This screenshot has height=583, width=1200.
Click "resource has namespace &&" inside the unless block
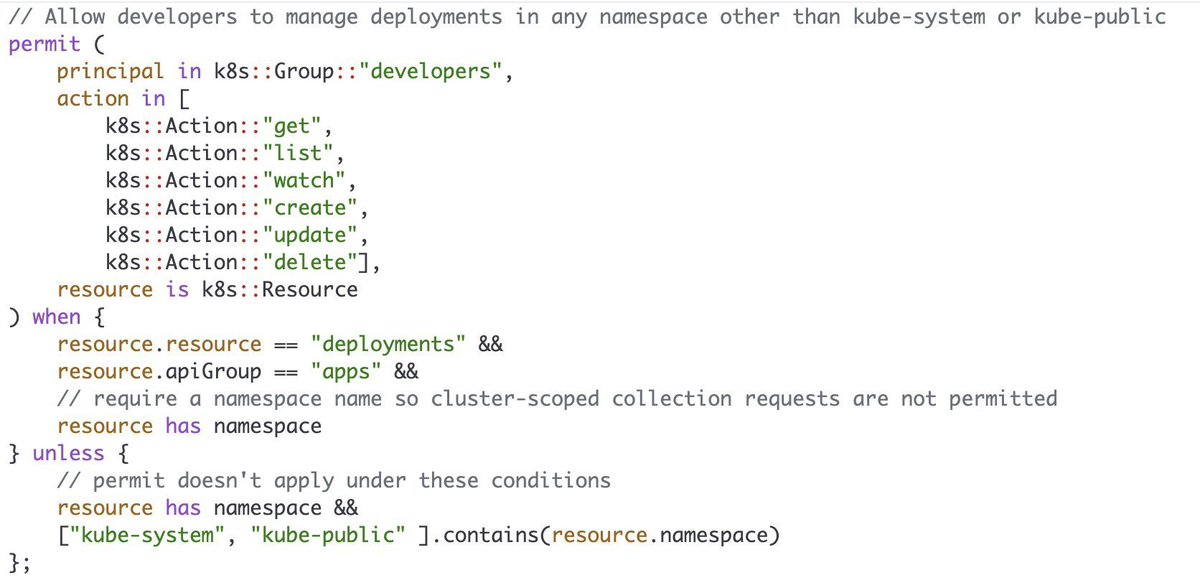tap(207, 508)
